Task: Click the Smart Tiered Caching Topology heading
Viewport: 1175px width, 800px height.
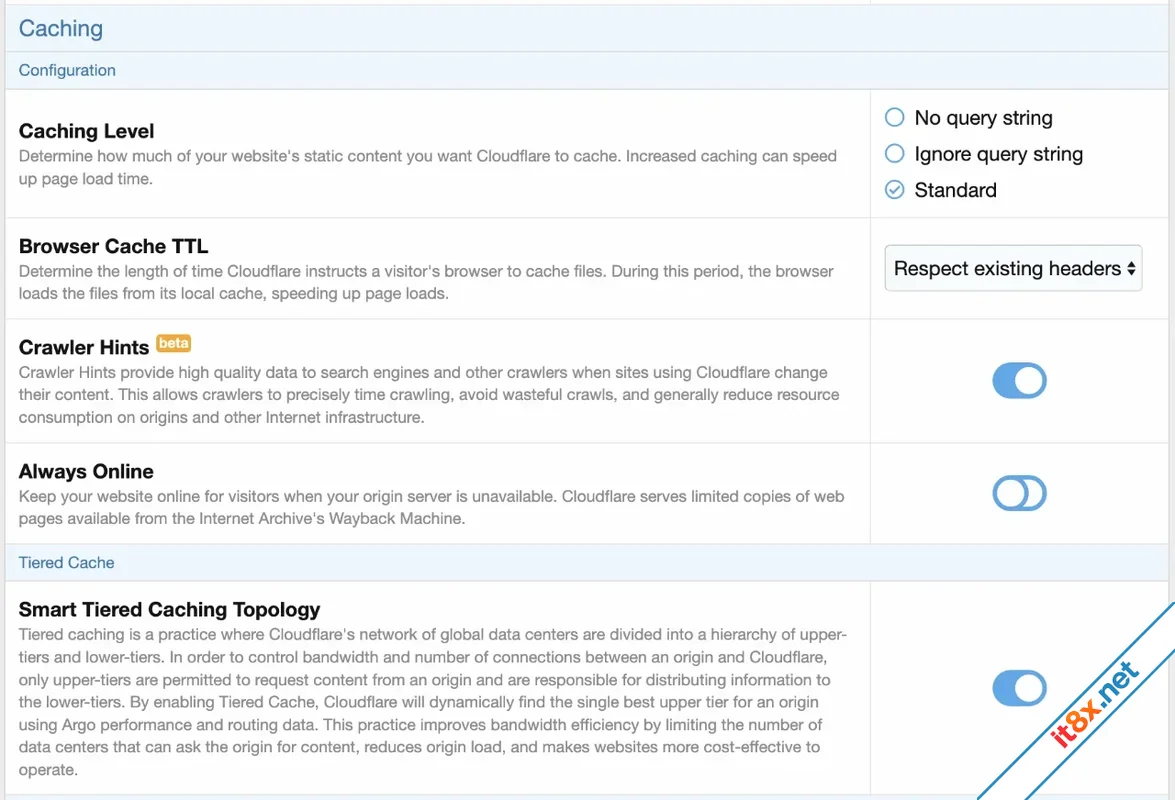Action: [169, 610]
